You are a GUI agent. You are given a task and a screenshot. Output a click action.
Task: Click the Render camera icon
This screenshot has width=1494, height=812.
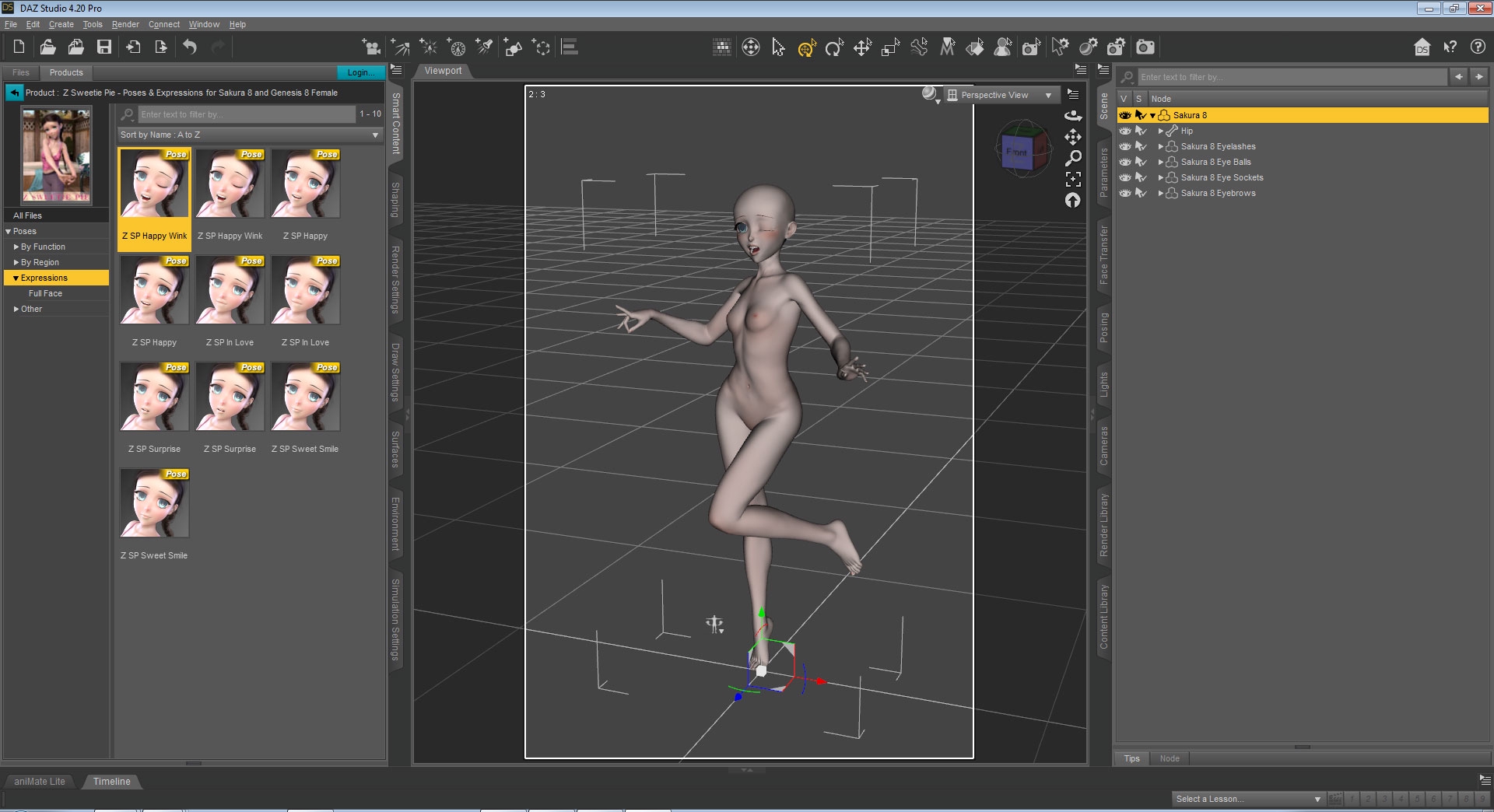(x=1145, y=47)
